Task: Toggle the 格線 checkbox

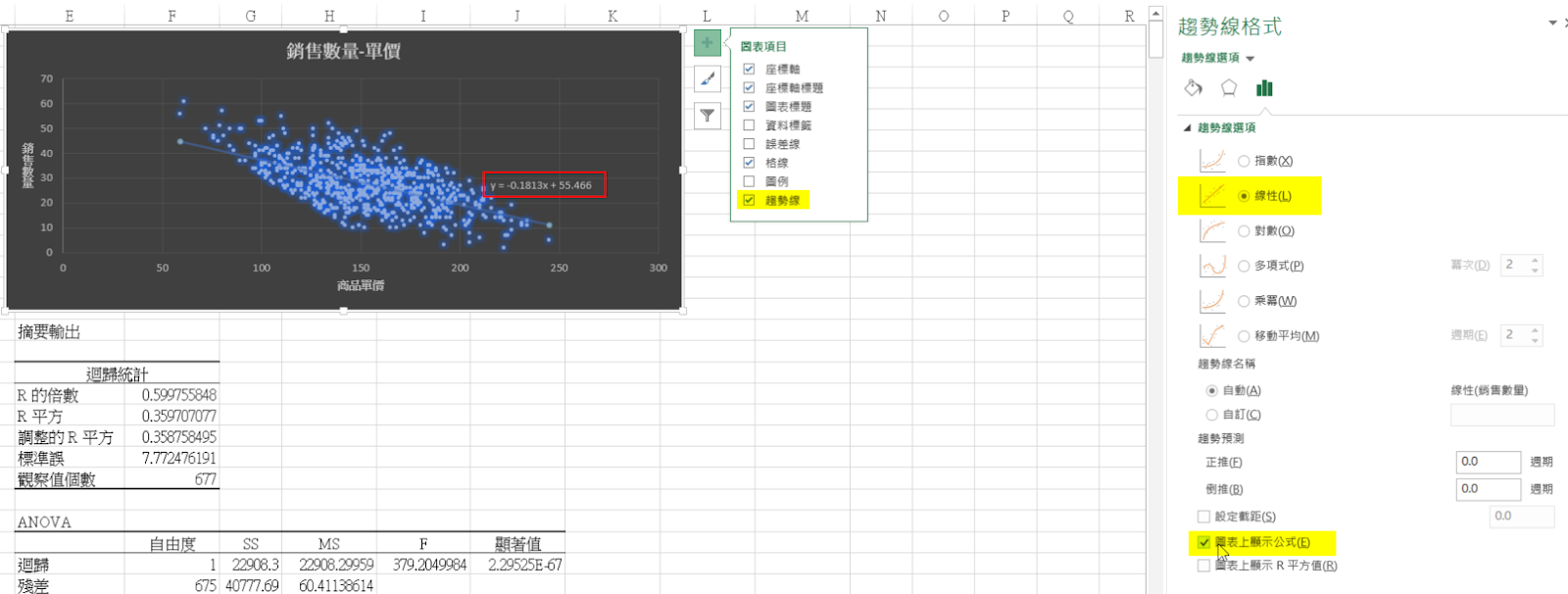Action: click(x=749, y=163)
